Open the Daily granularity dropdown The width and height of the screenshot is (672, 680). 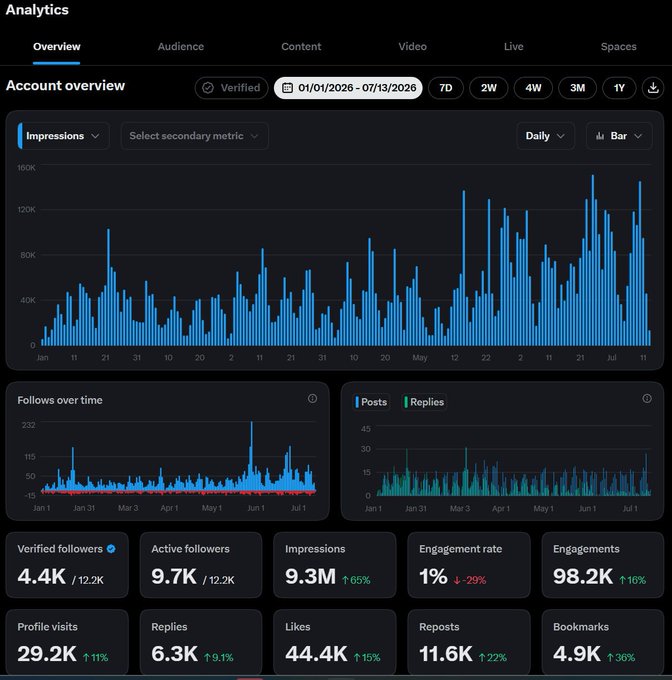click(545, 136)
